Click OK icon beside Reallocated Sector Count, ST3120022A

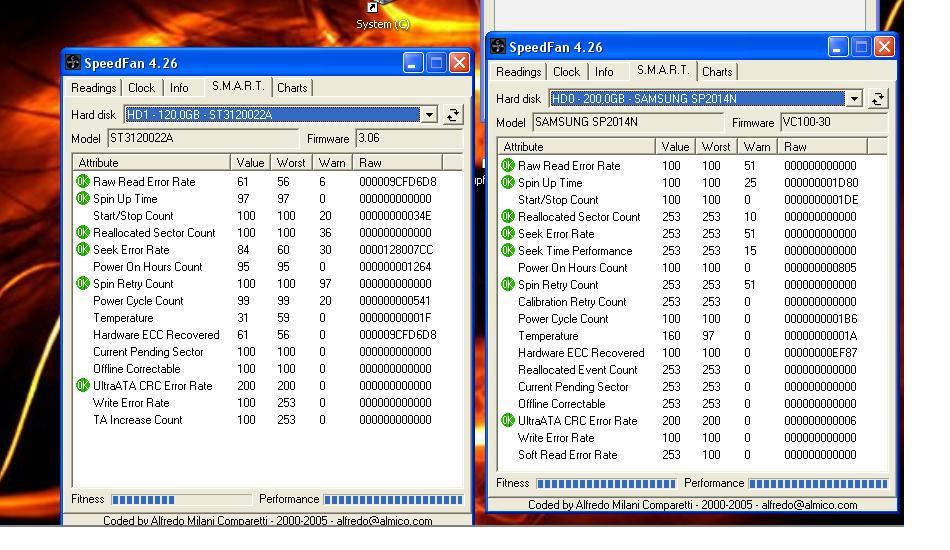[x=82, y=232]
